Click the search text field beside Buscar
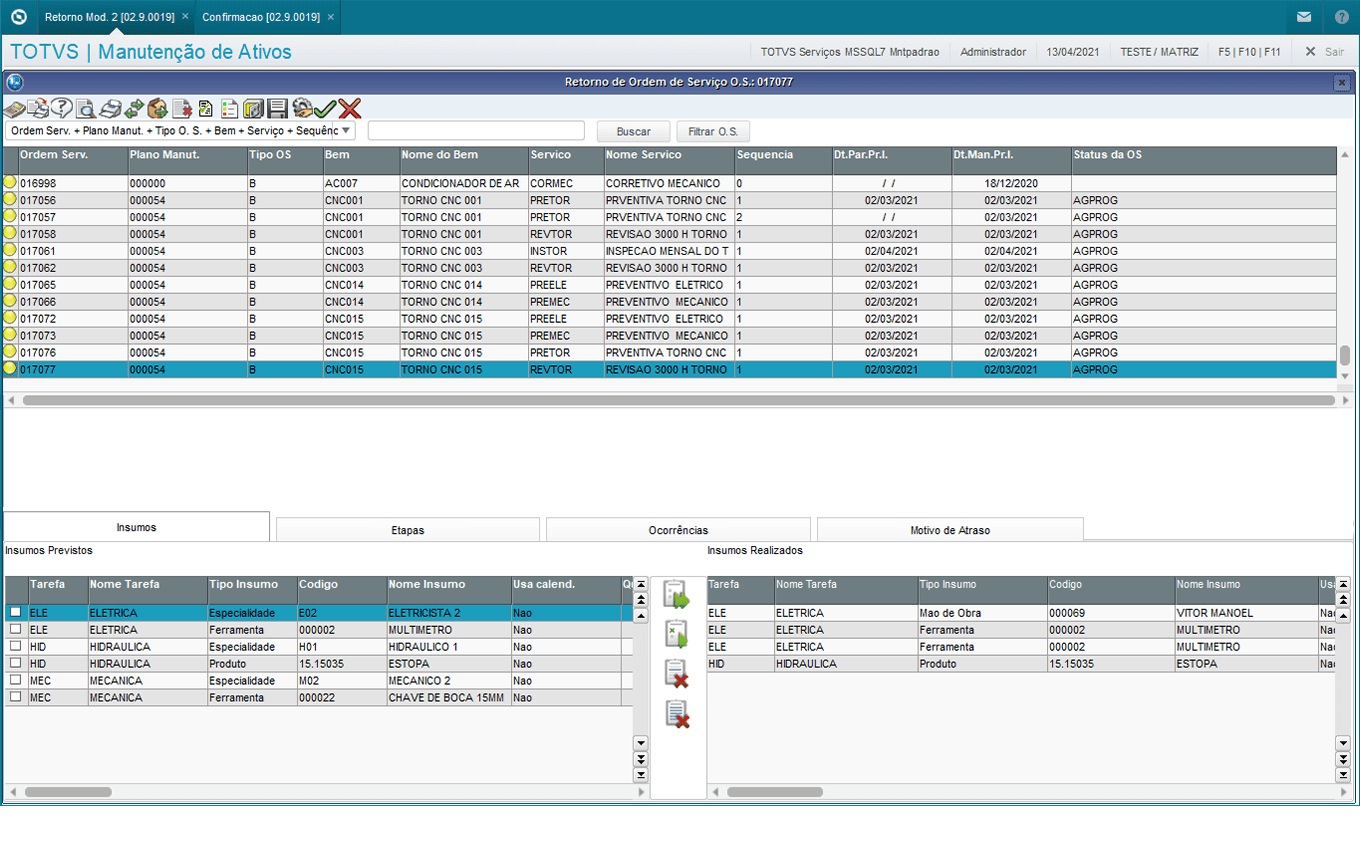 476,131
